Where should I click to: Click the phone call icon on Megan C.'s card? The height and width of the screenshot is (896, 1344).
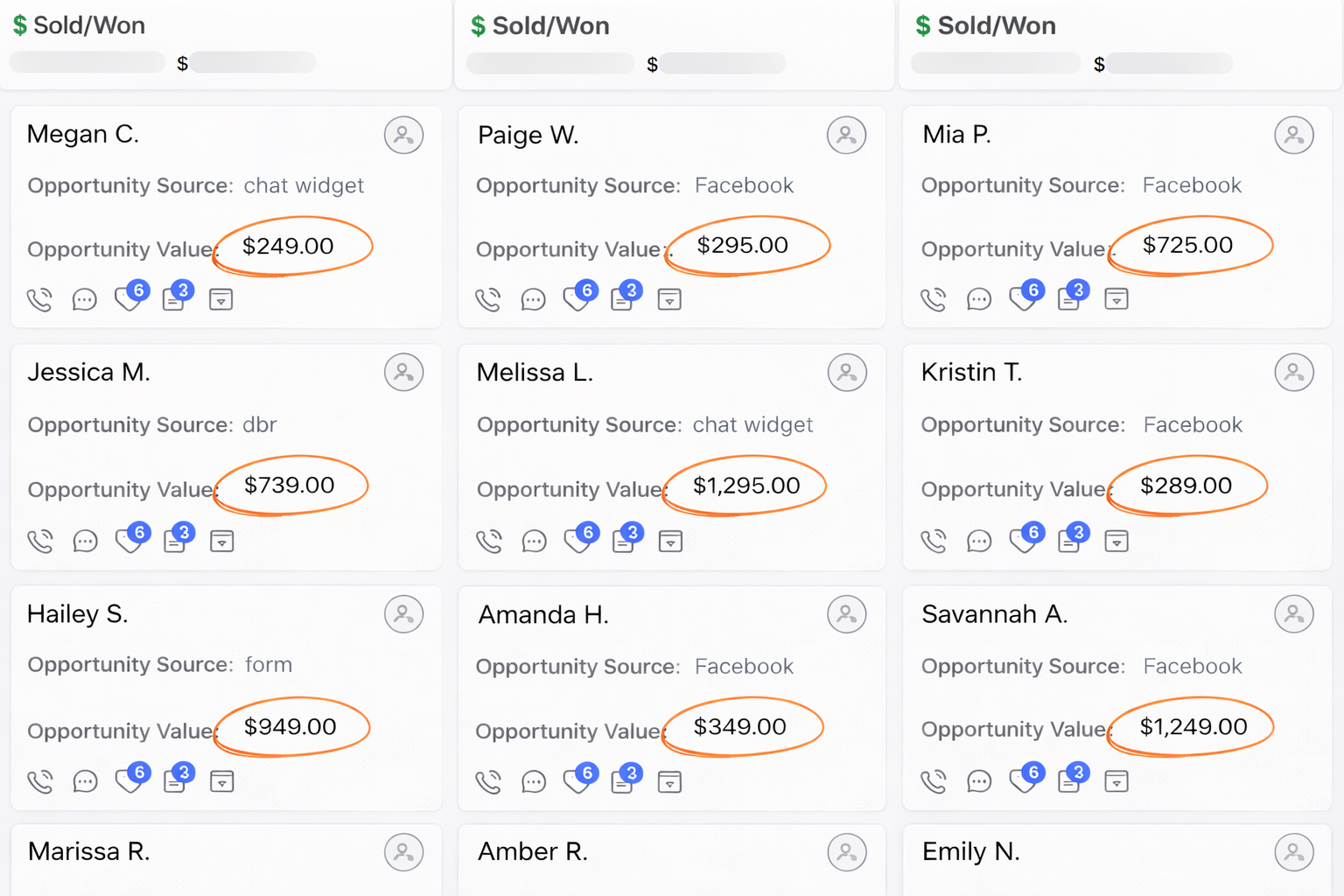coord(39,300)
